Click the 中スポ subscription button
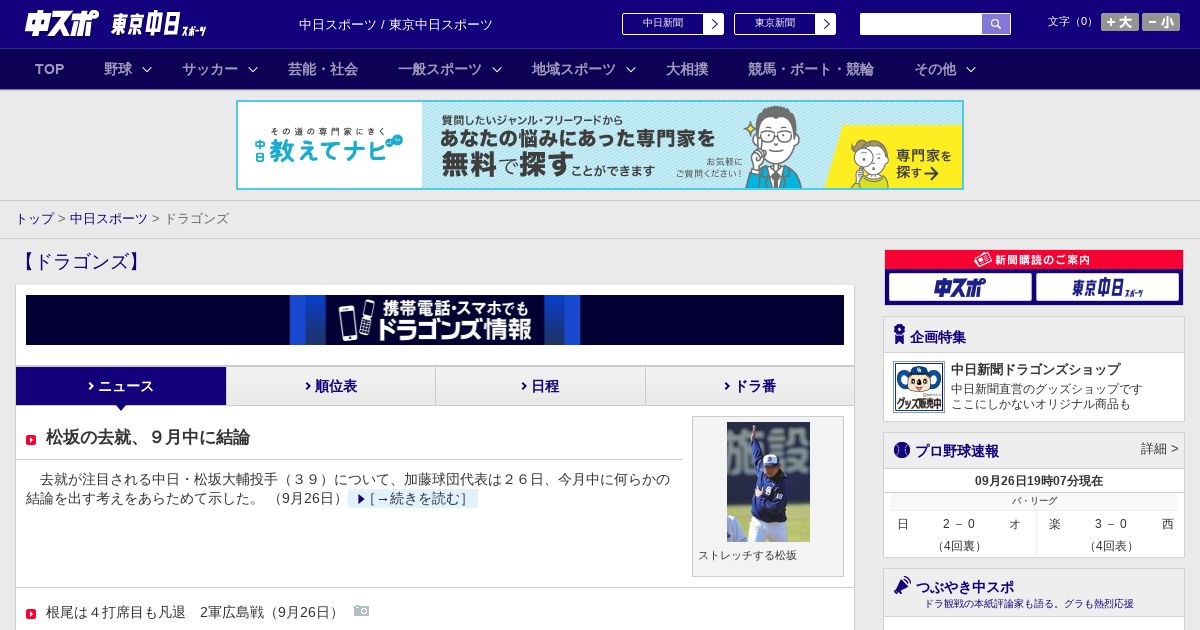 pos(960,288)
